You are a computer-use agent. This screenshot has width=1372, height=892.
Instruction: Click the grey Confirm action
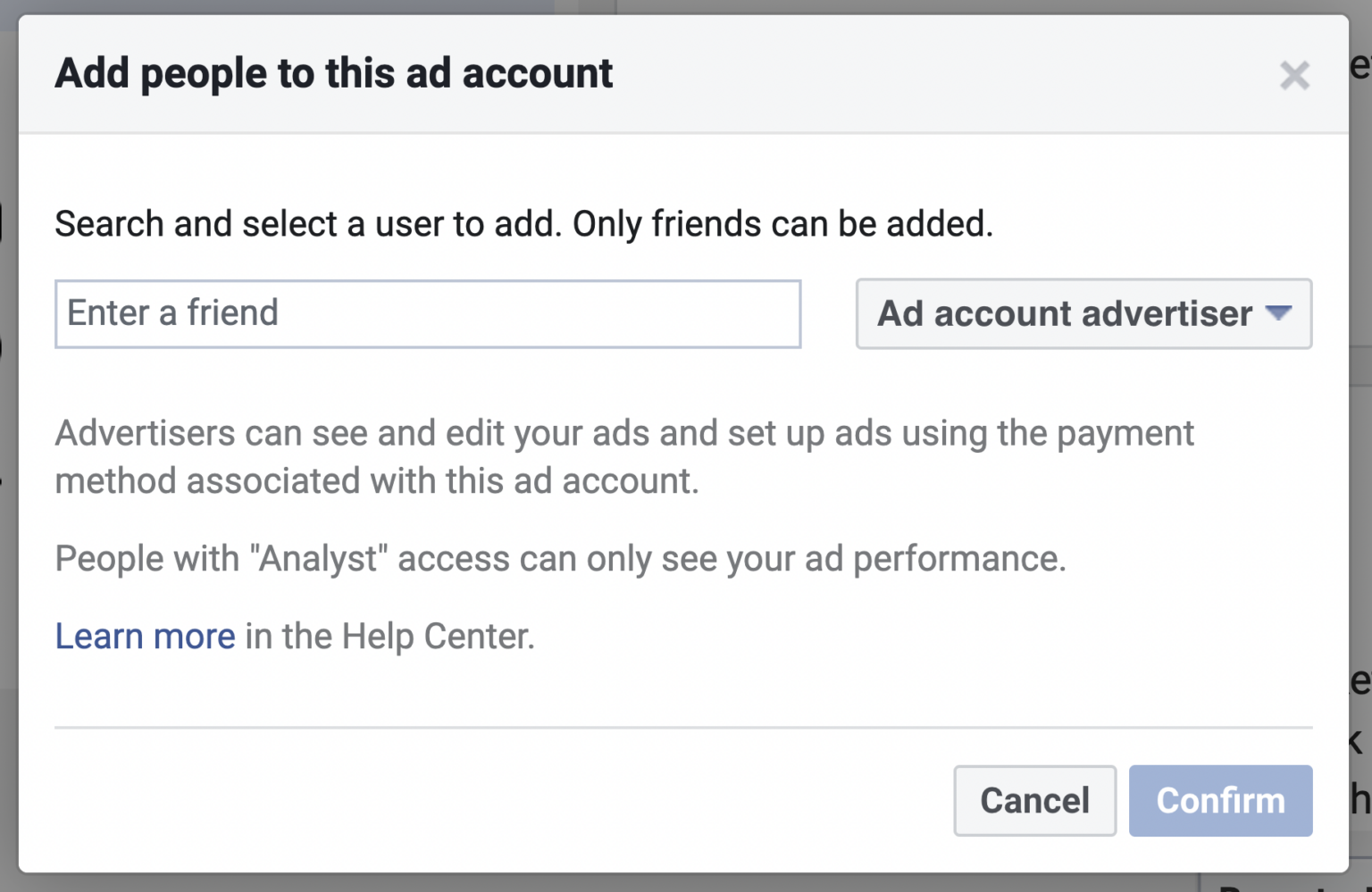coord(1220,801)
